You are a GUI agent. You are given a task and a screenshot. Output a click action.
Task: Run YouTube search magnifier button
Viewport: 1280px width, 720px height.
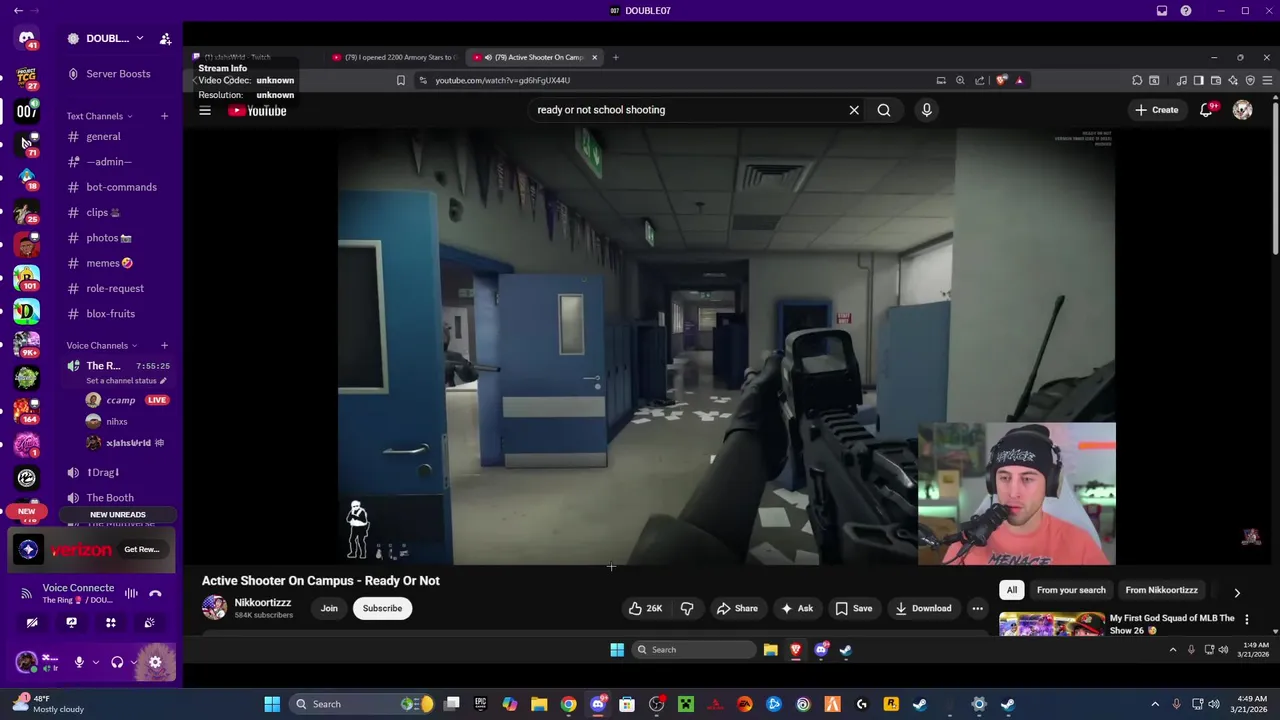(884, 110)
